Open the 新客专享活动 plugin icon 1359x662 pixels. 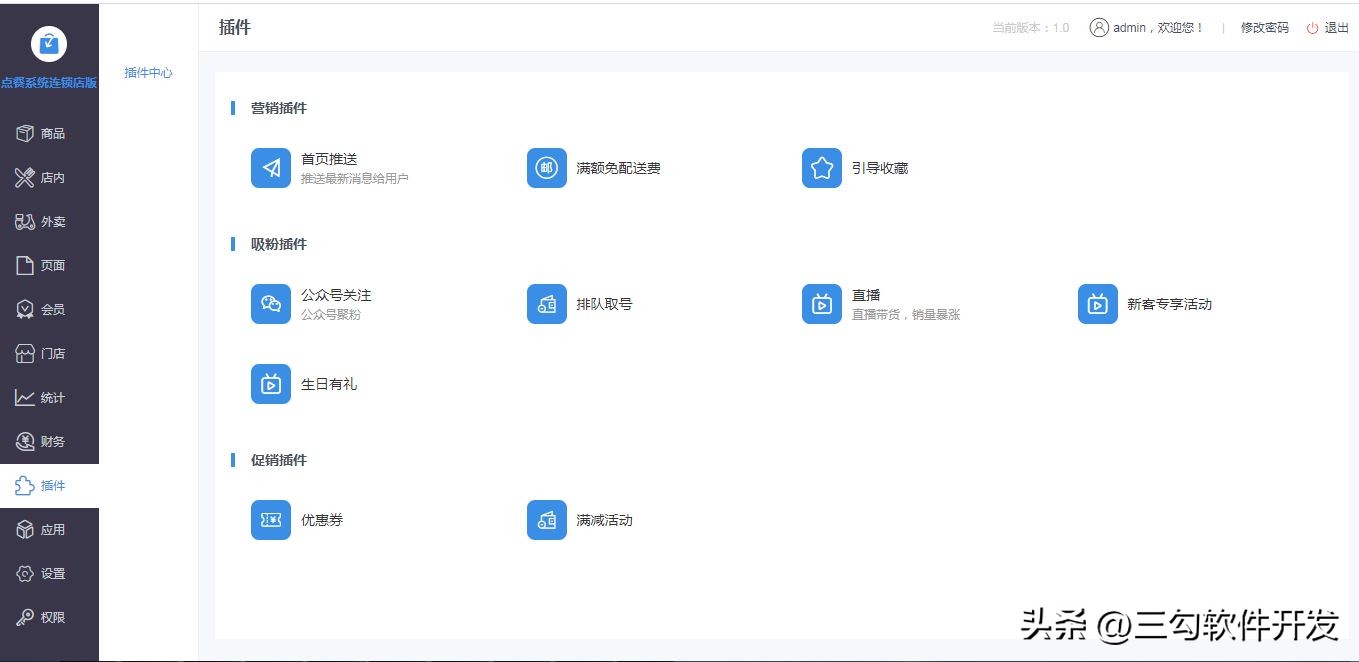pos(1097,303)
